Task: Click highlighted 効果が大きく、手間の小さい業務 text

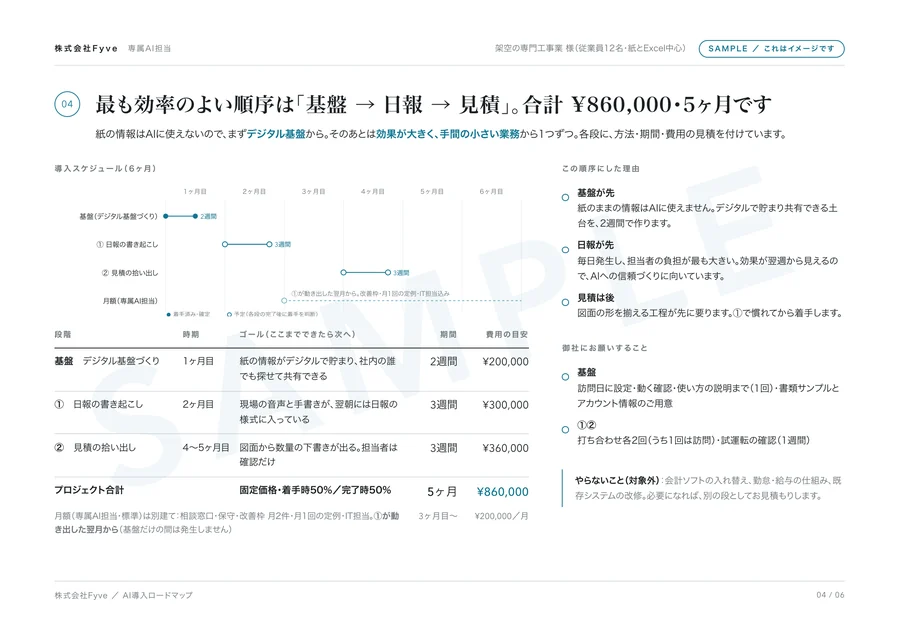Action: (448, 134)
